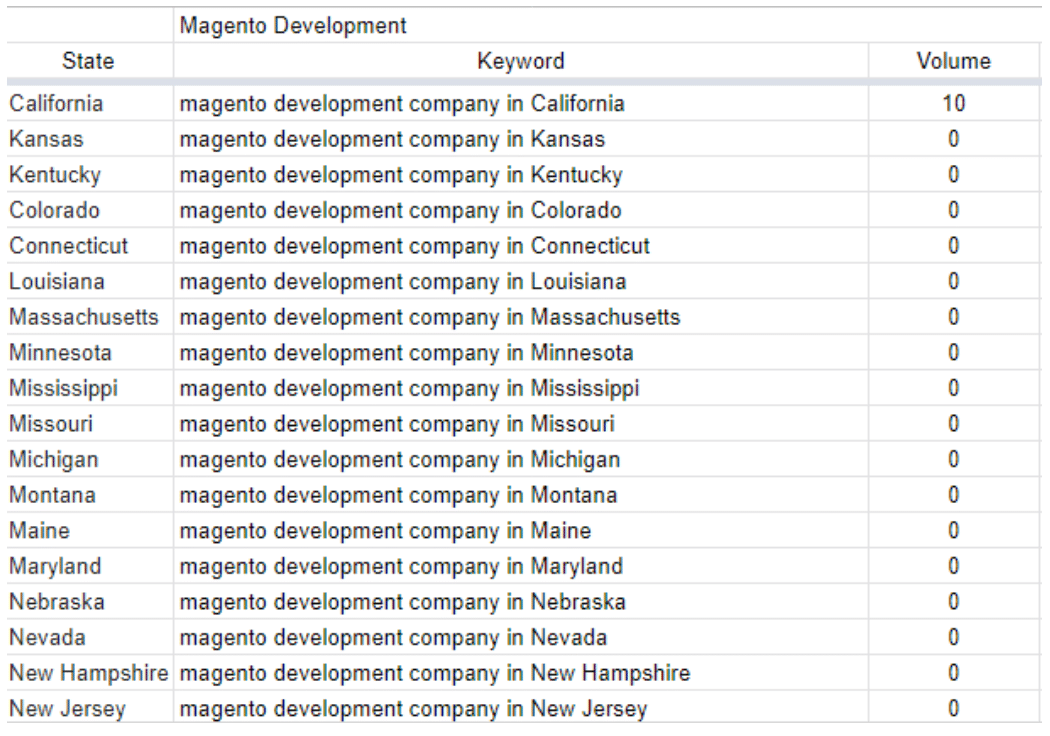The width and height of the screenshot is (1050, 736).
Task: Click the volume value in Nebraska row
Action: [x=954, y=601]
